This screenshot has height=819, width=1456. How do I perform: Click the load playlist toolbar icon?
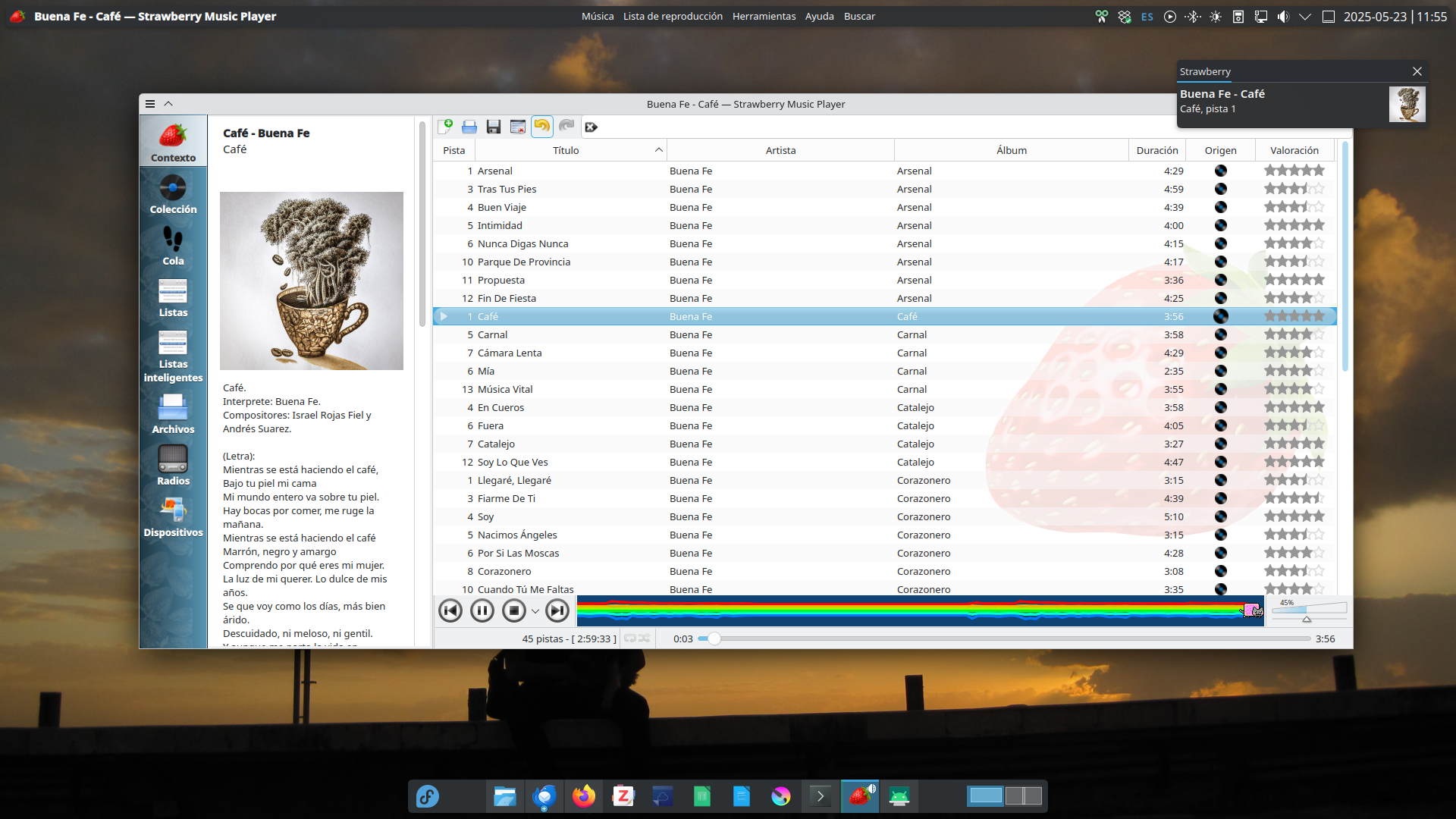(469, 127)
